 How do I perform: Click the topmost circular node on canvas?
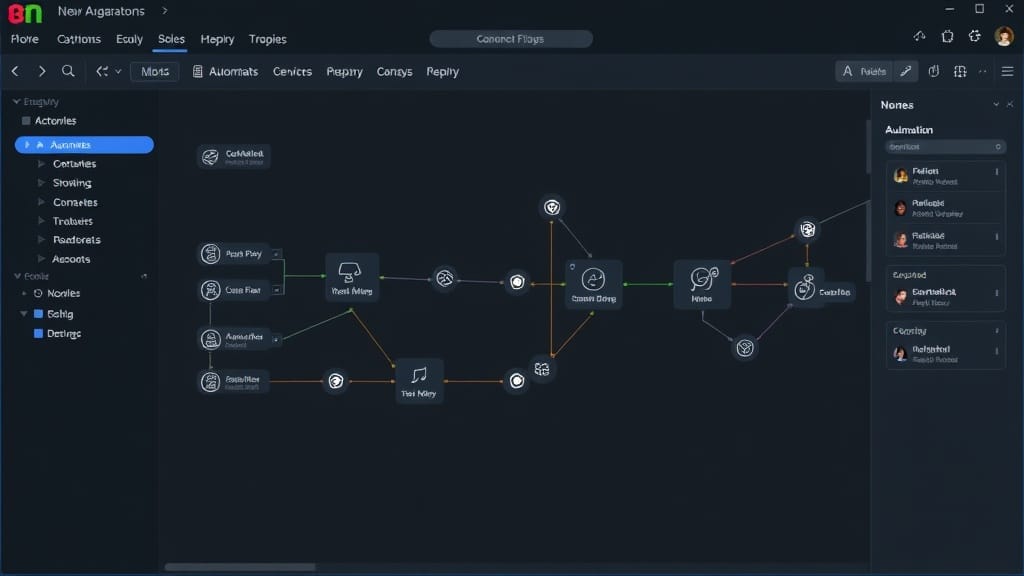click(551, 207)
